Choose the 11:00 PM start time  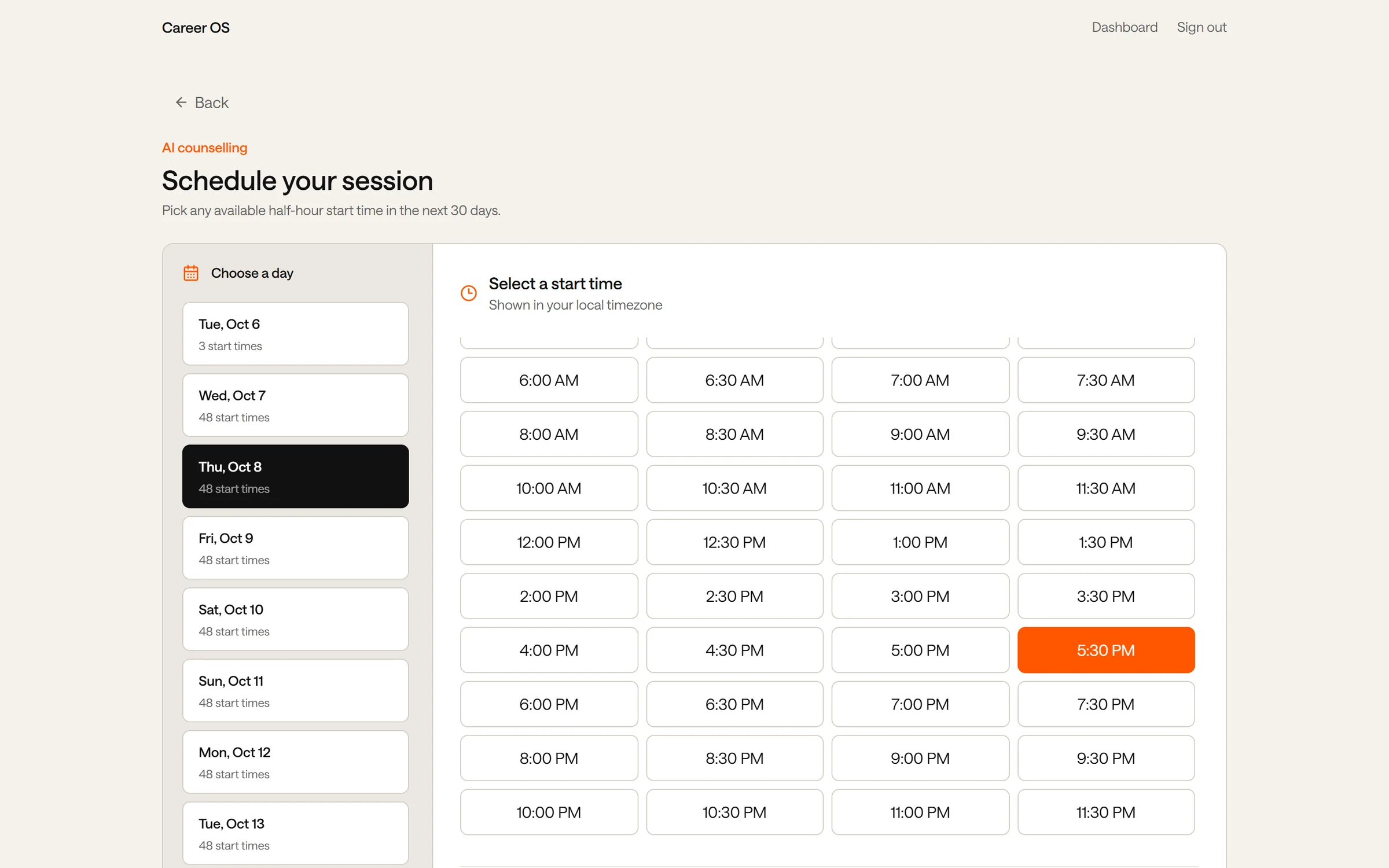(920, 812)
